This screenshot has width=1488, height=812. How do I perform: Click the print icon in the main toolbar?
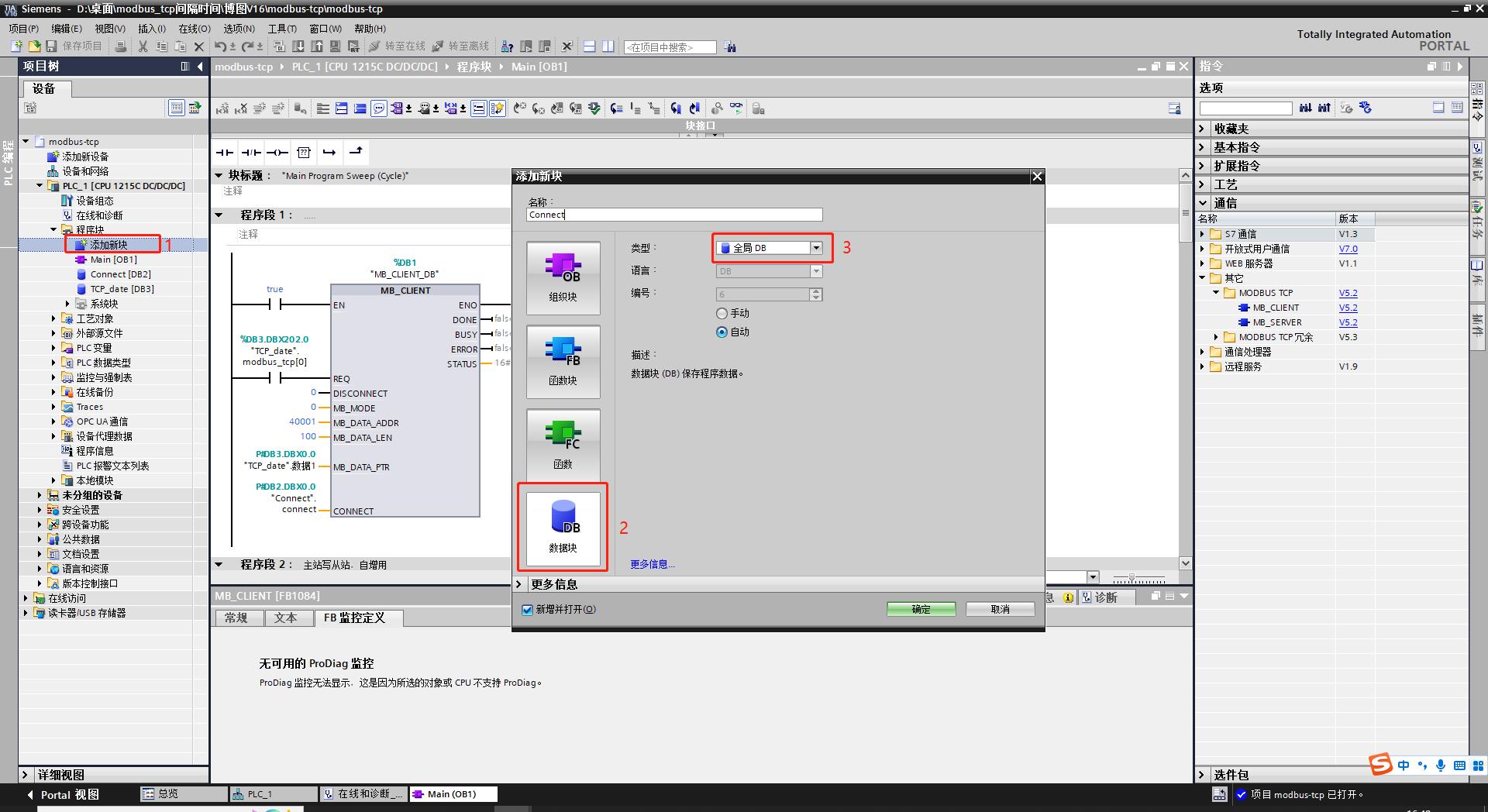(x=121, y=46)
